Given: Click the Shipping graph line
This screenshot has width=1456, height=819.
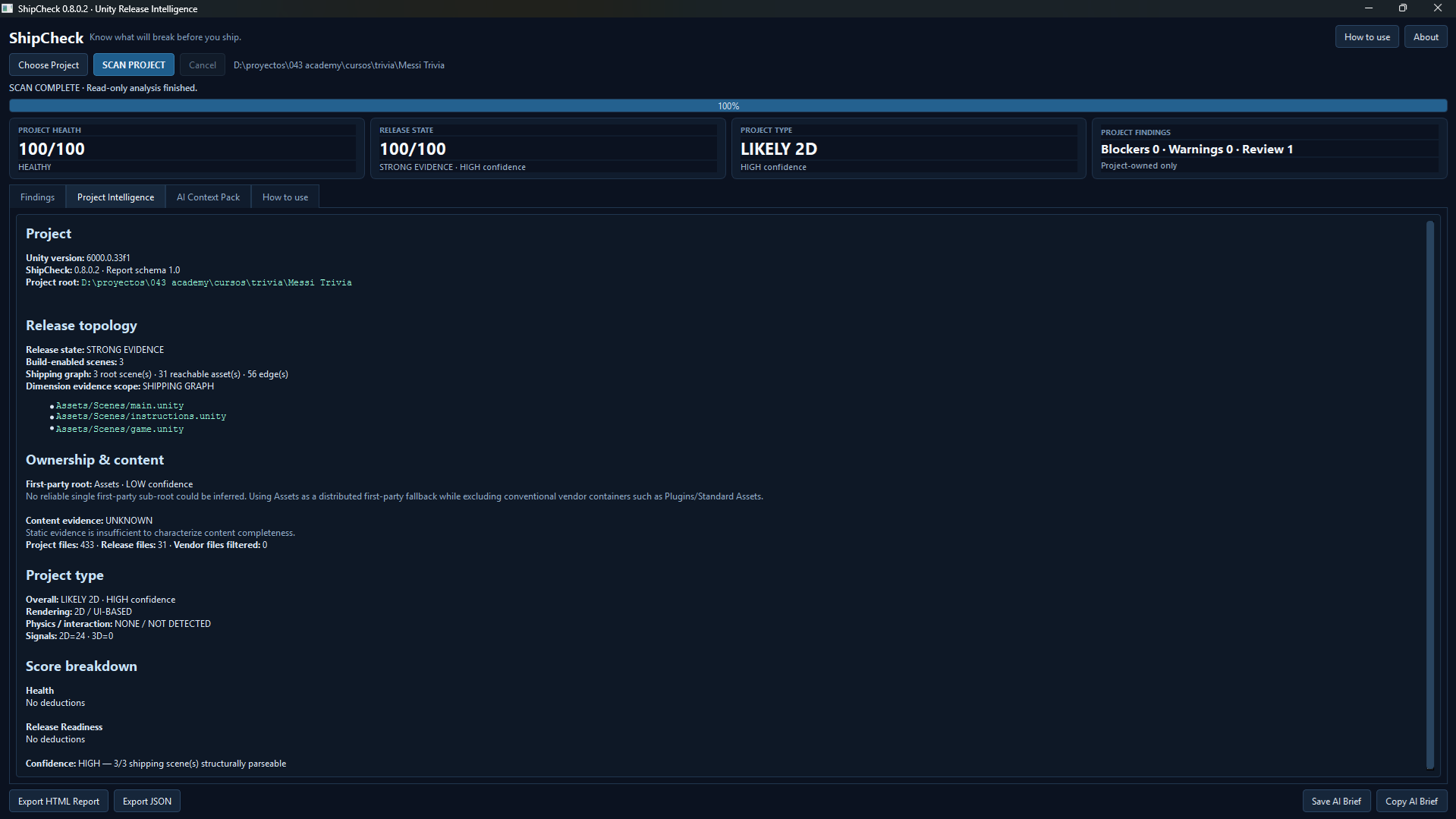Looking at the screenshot, I should (x=157, y=374).
